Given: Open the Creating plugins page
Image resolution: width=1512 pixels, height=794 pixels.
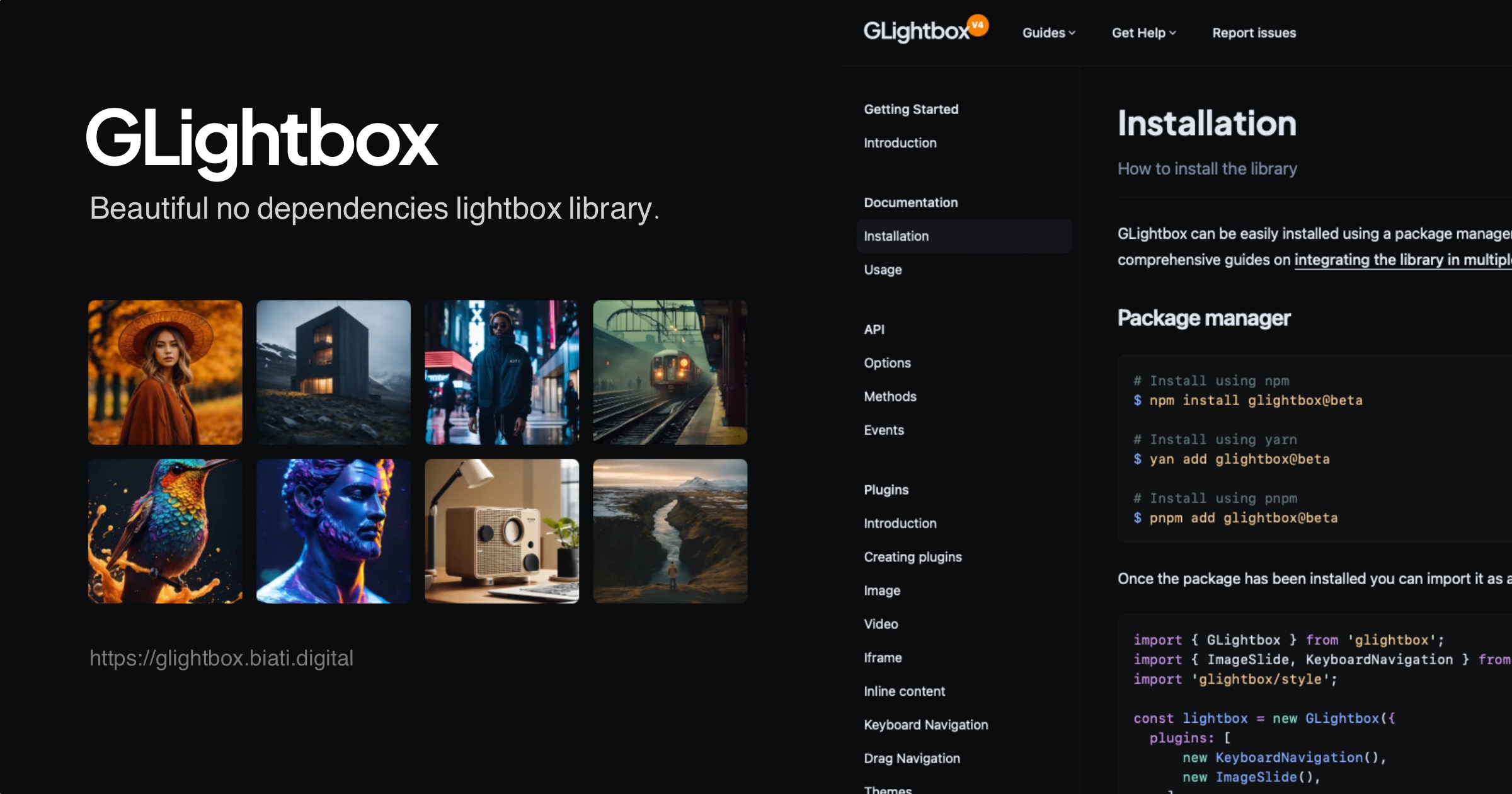Looking at the screenshot, I should click(x=913, y=556).
